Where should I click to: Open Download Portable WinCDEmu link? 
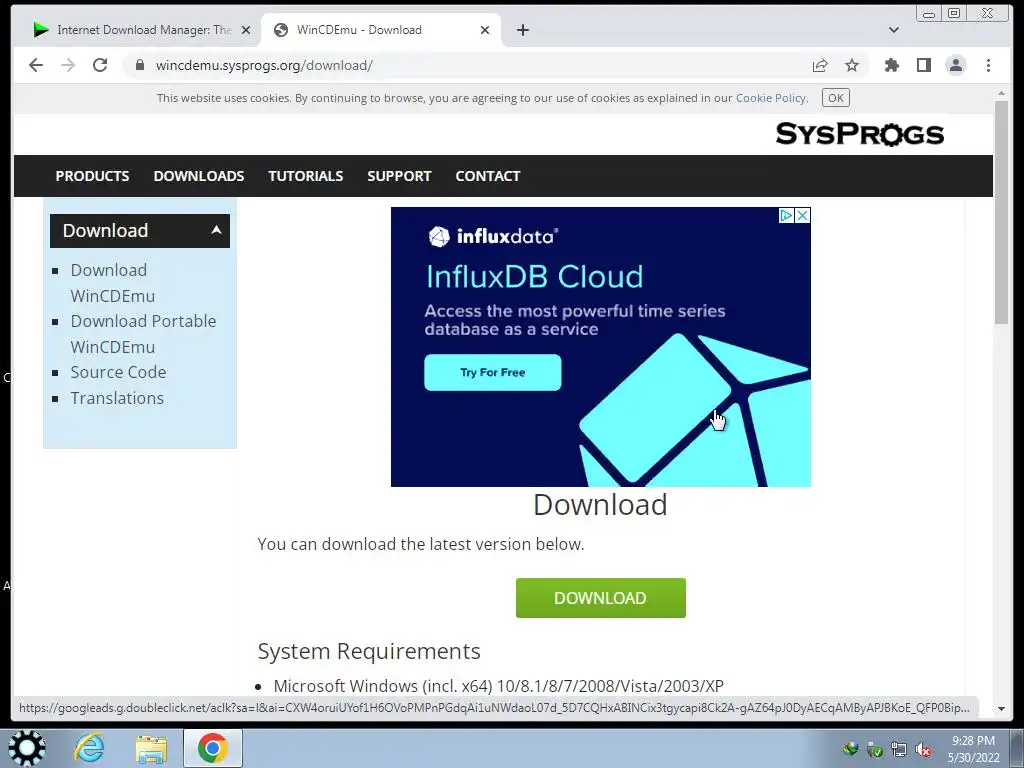point(143,334)
